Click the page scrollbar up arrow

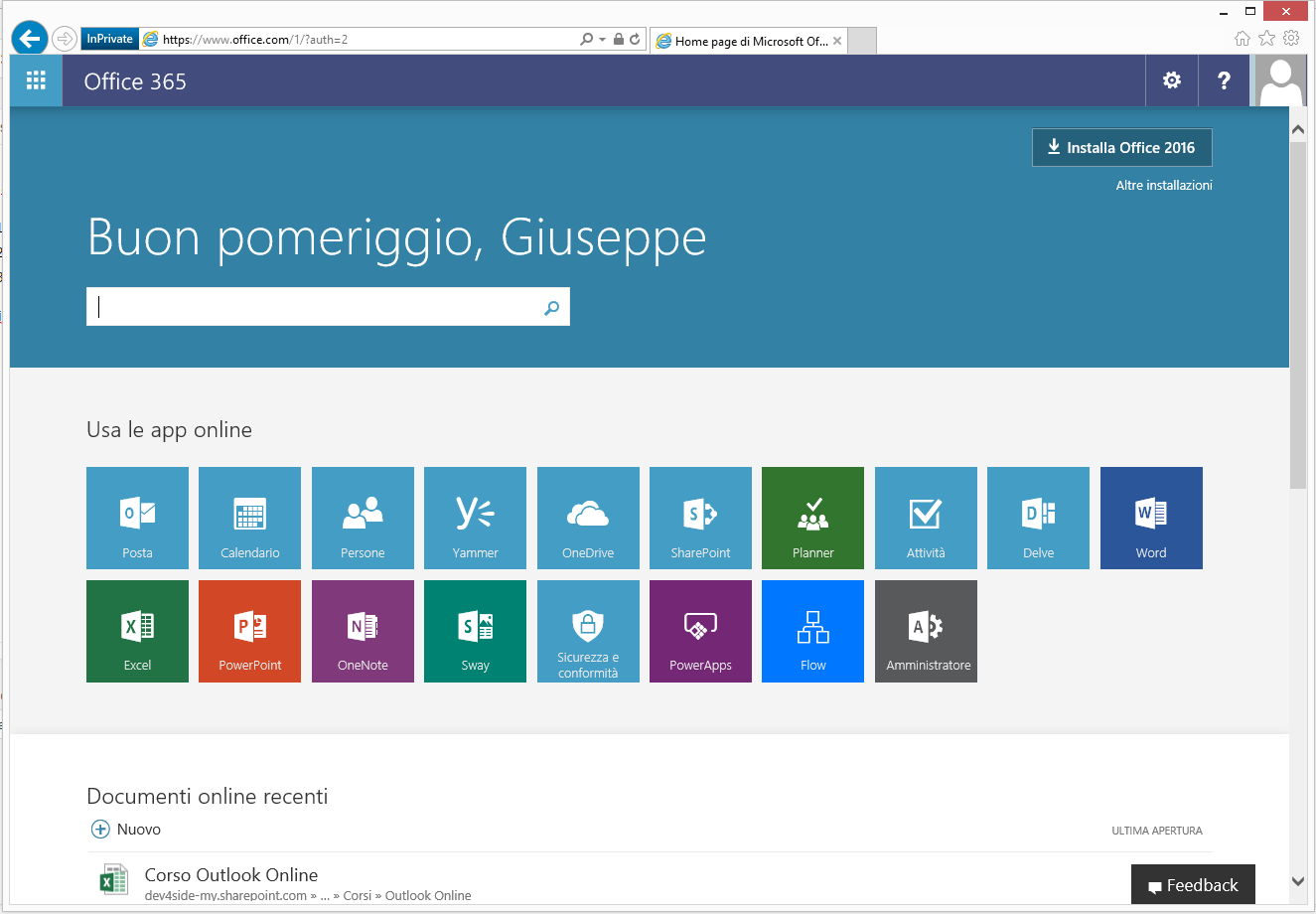(1298, 129)
